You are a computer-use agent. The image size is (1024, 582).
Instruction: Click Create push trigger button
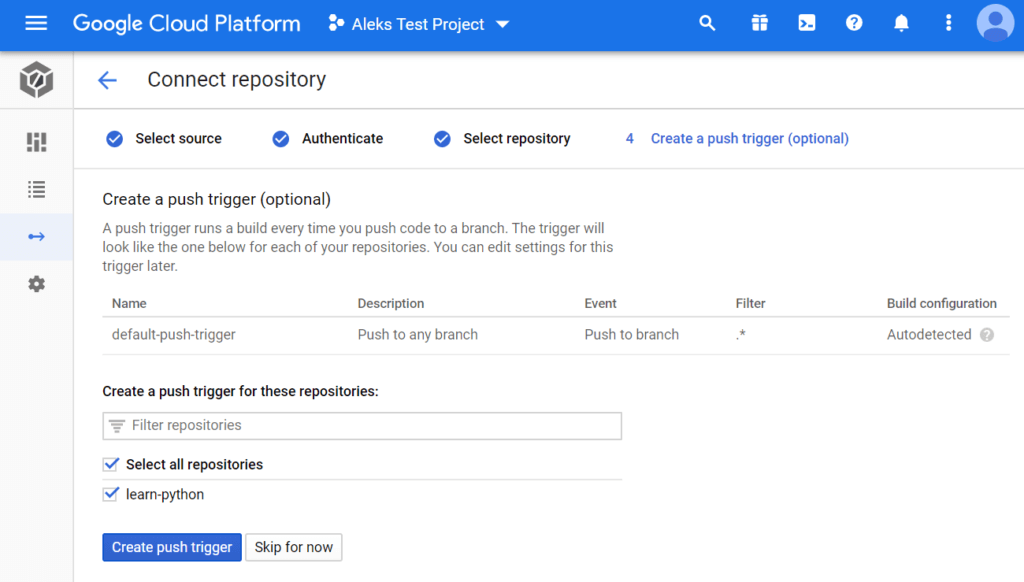172,547
